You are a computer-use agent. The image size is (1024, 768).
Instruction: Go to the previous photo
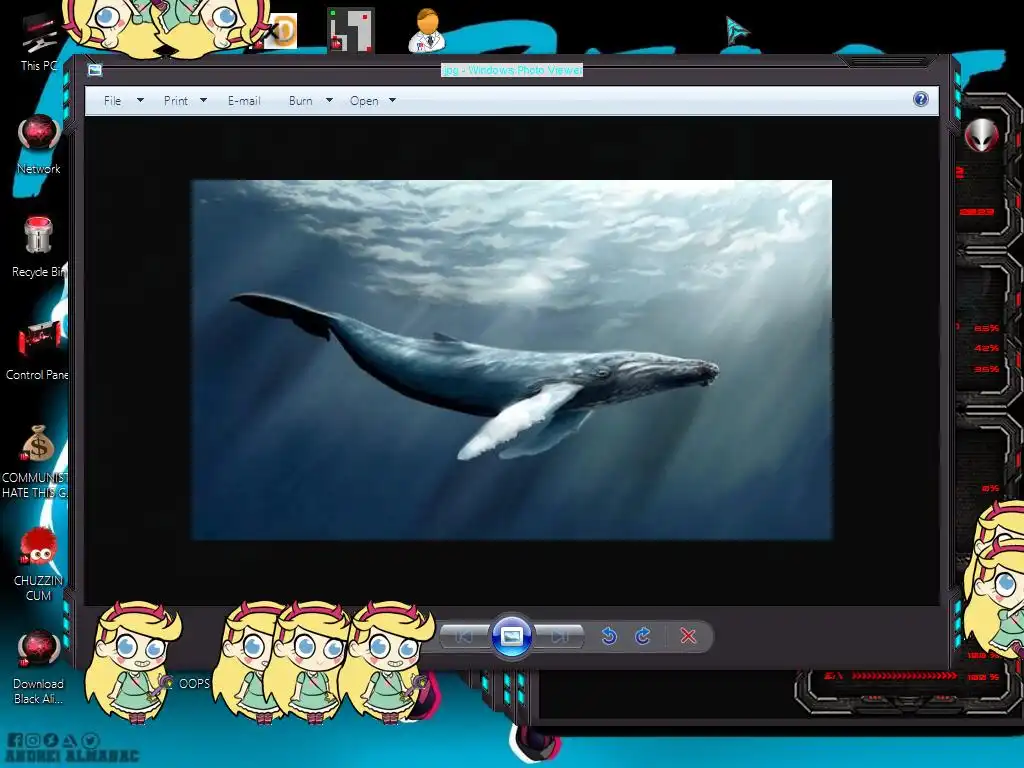pyautogui.click(x=464, y=636)
